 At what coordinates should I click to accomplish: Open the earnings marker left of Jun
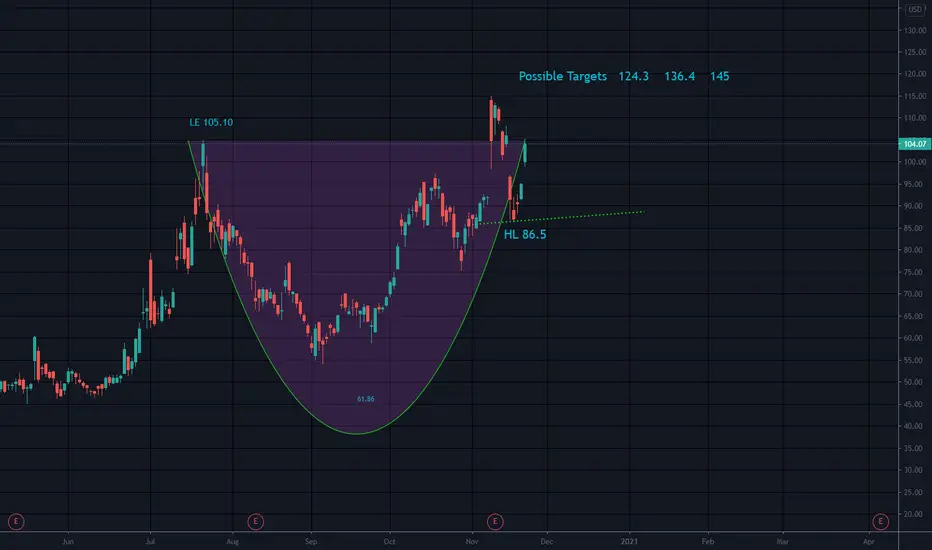(16, 521)
